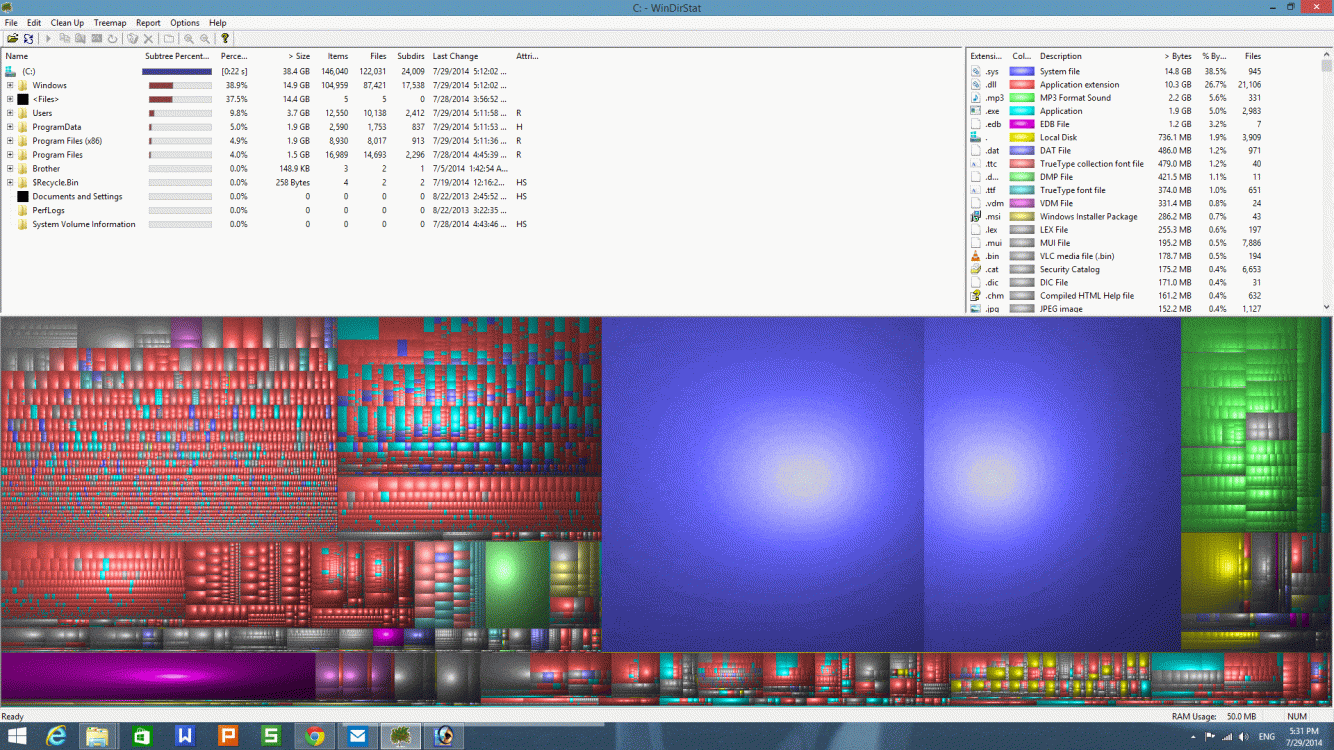Open the Treemap menu
The height and width of the screenshot is (750, 1334).
(110, 22)
